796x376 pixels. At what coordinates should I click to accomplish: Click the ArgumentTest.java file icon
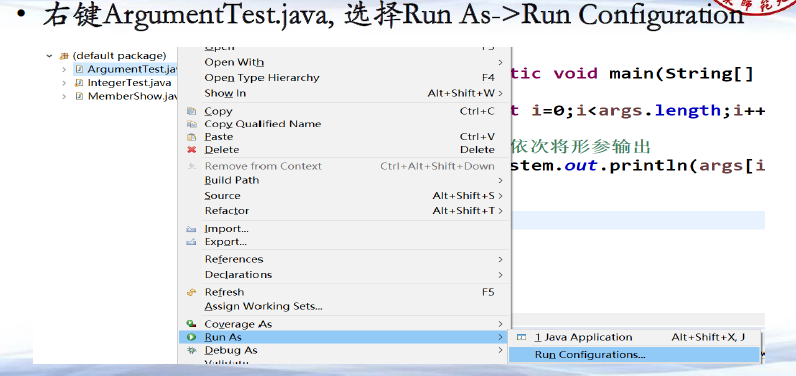(x=79, y=69)
